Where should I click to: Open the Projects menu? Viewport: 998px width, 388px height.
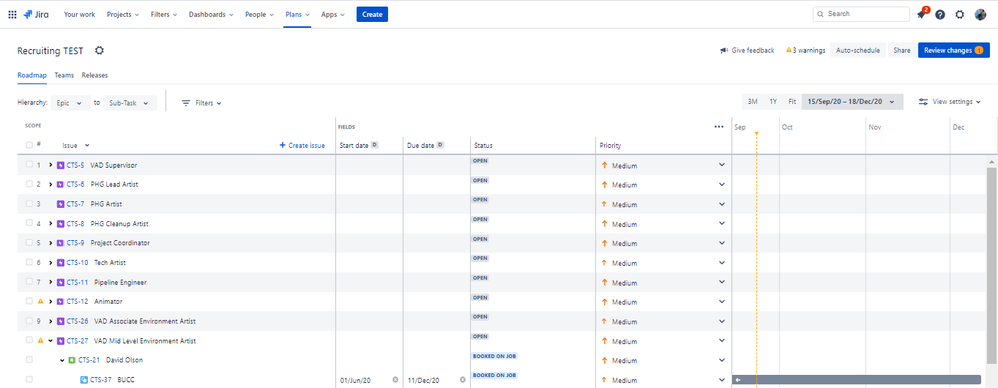click(123, 14)
